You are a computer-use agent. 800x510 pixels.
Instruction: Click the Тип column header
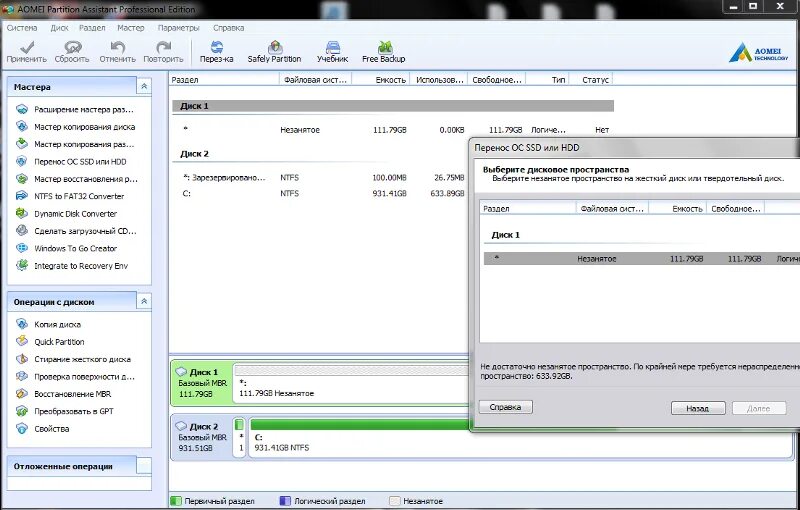pos(547,80)
